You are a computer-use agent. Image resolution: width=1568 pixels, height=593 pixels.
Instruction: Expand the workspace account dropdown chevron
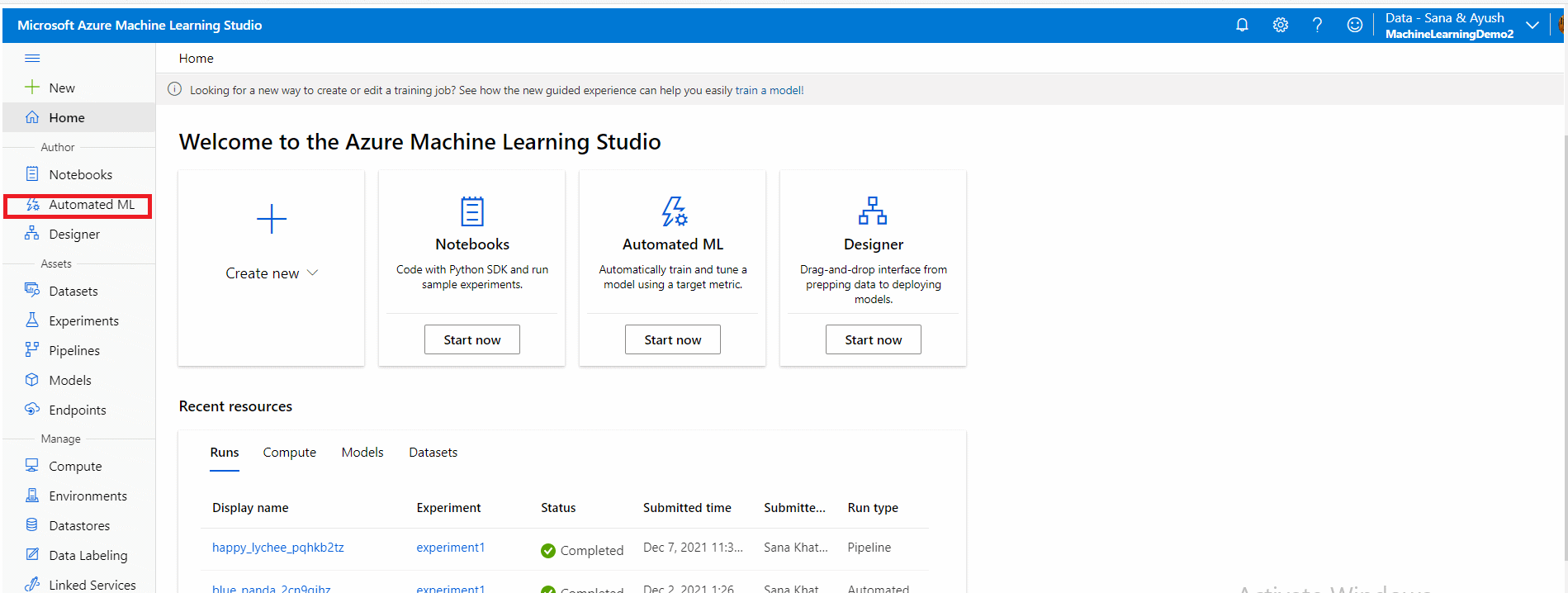coord(1532,26)
